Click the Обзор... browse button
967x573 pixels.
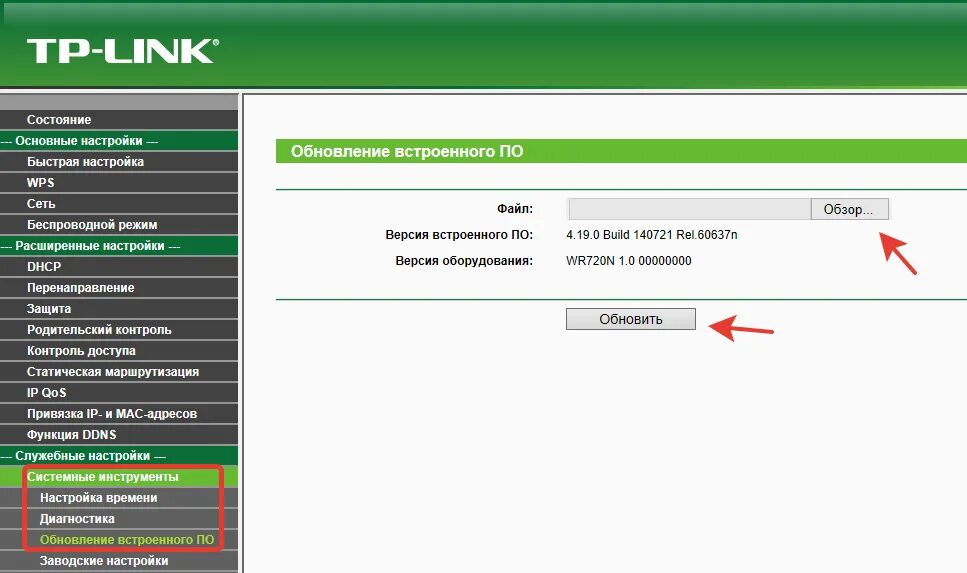(849, 209)
